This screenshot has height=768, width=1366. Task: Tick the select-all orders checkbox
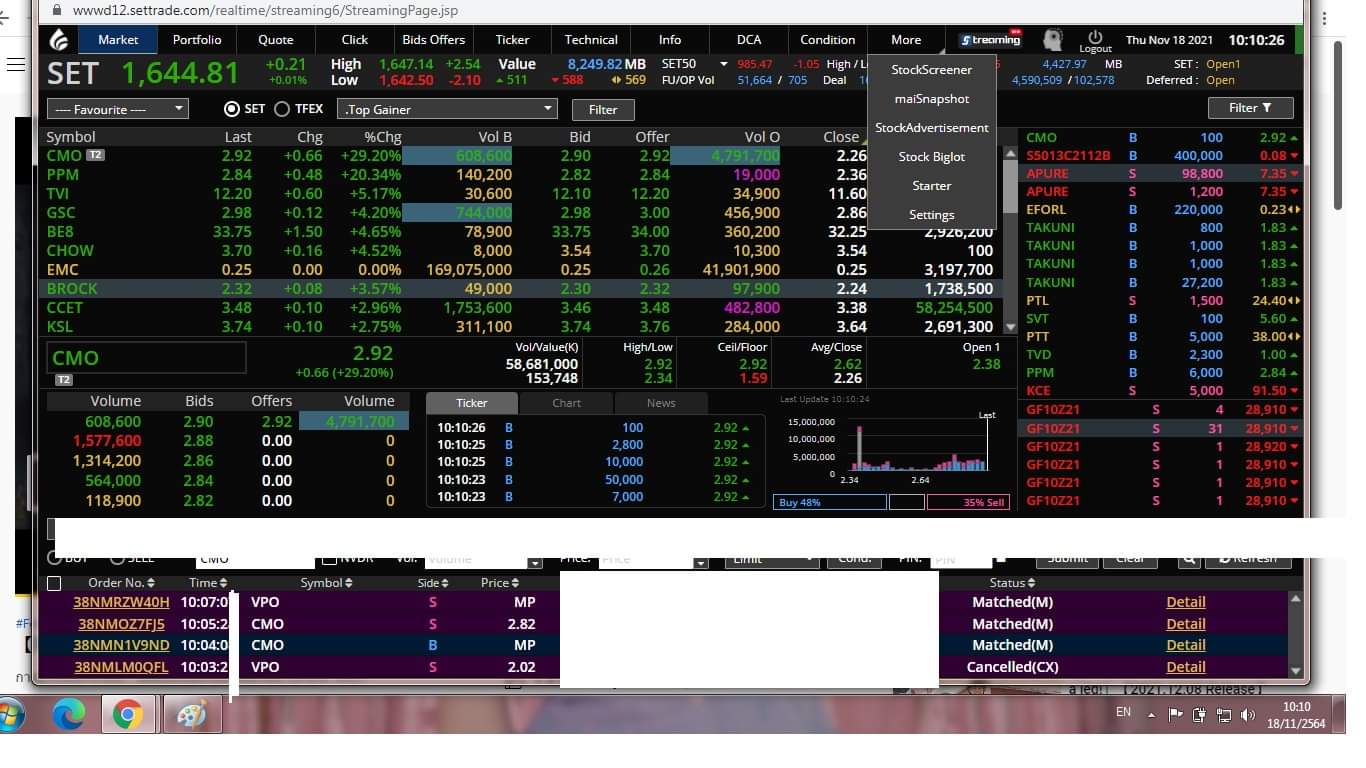[x=54, y=584]
